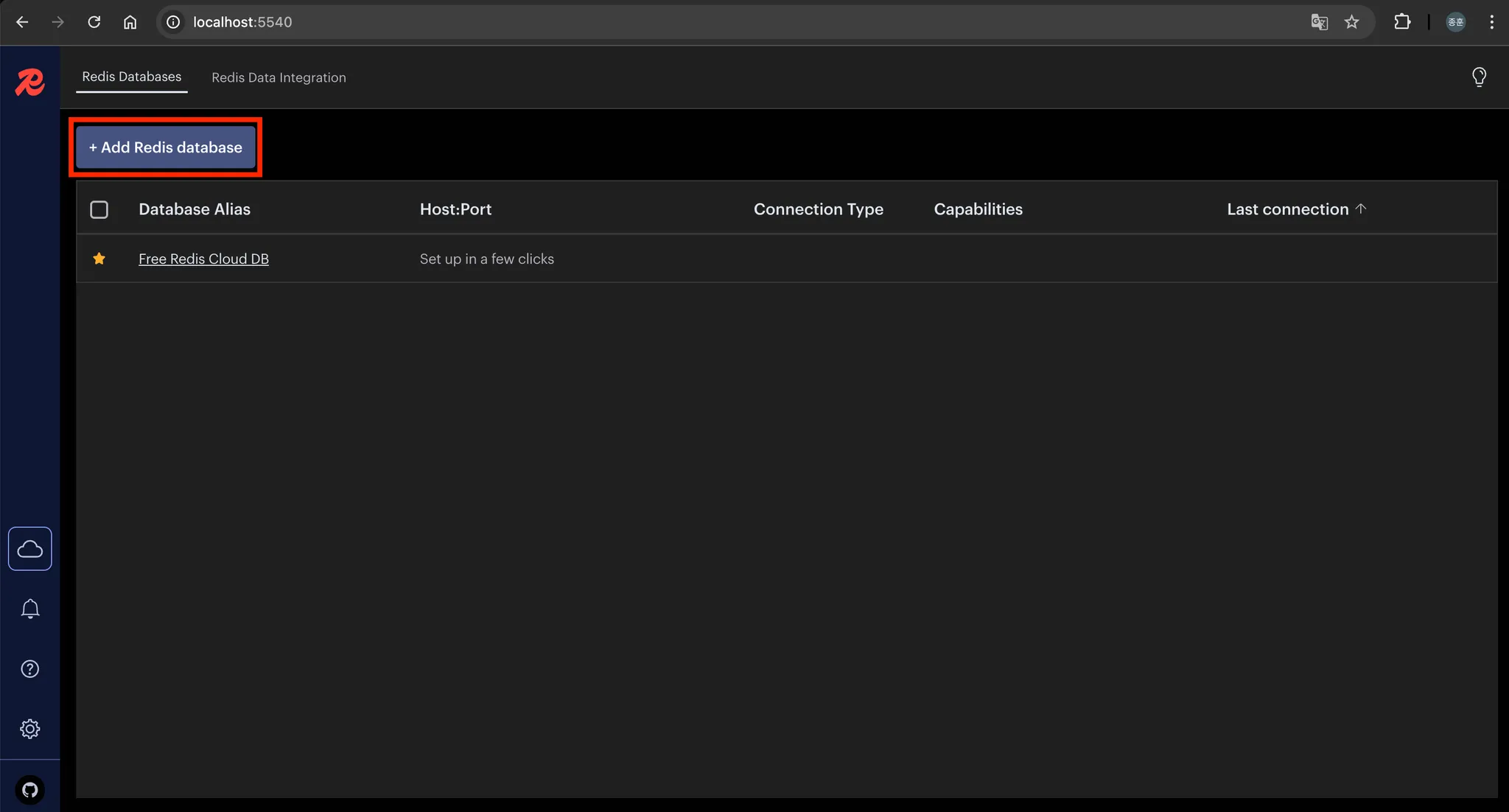Click the star icon beside Free Redis Cloud DB
Screen dimensions: 1509x812
point(99,259)
